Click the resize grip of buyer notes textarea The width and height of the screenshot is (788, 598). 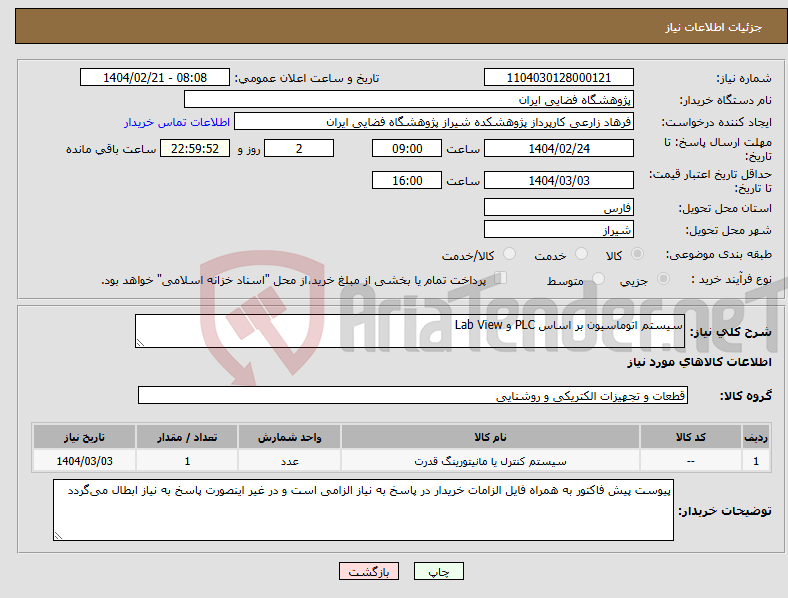[x=58, y=536]
